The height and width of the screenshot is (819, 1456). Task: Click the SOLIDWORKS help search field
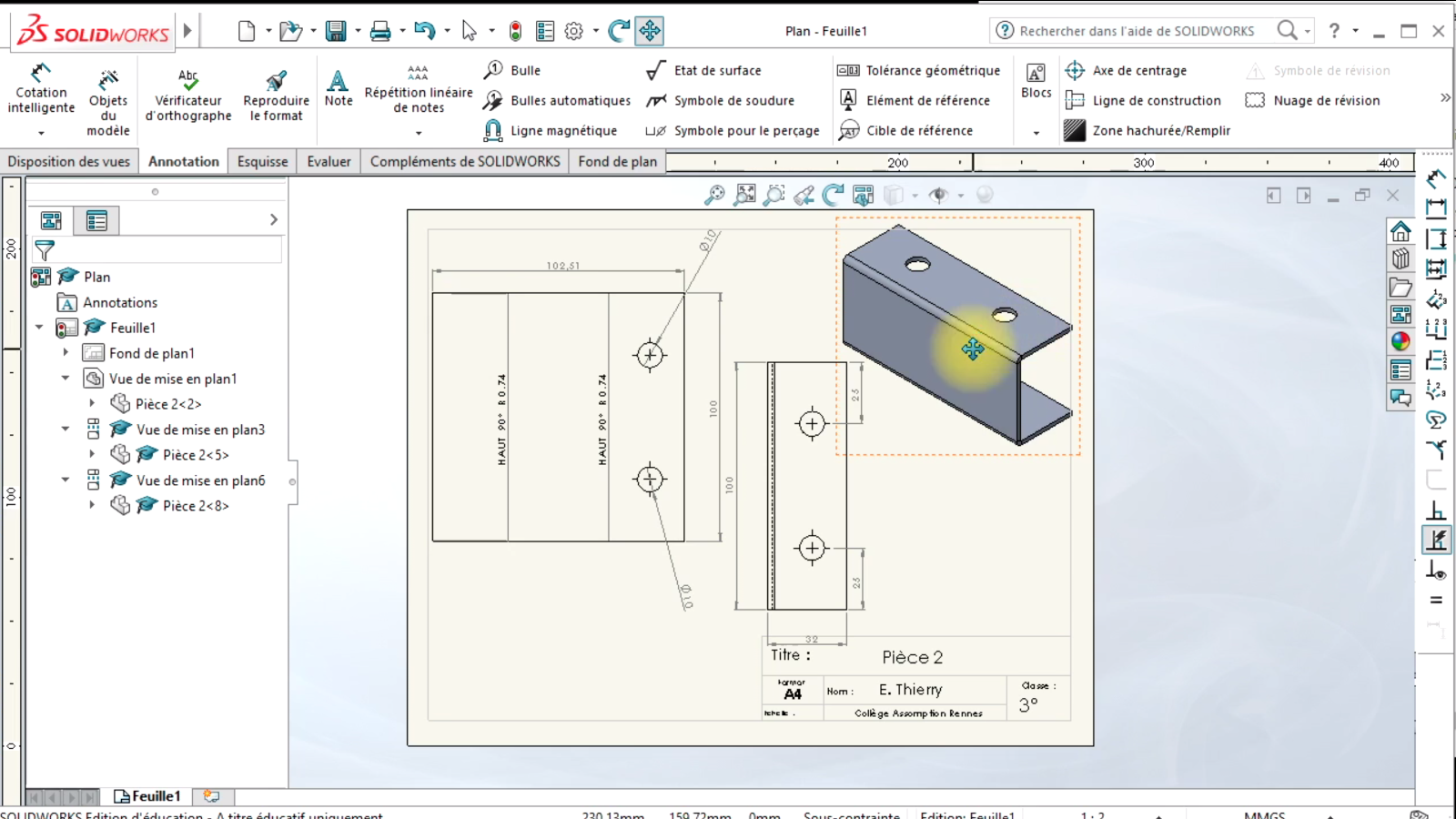pyautogui.click(x=1136, y=31)
